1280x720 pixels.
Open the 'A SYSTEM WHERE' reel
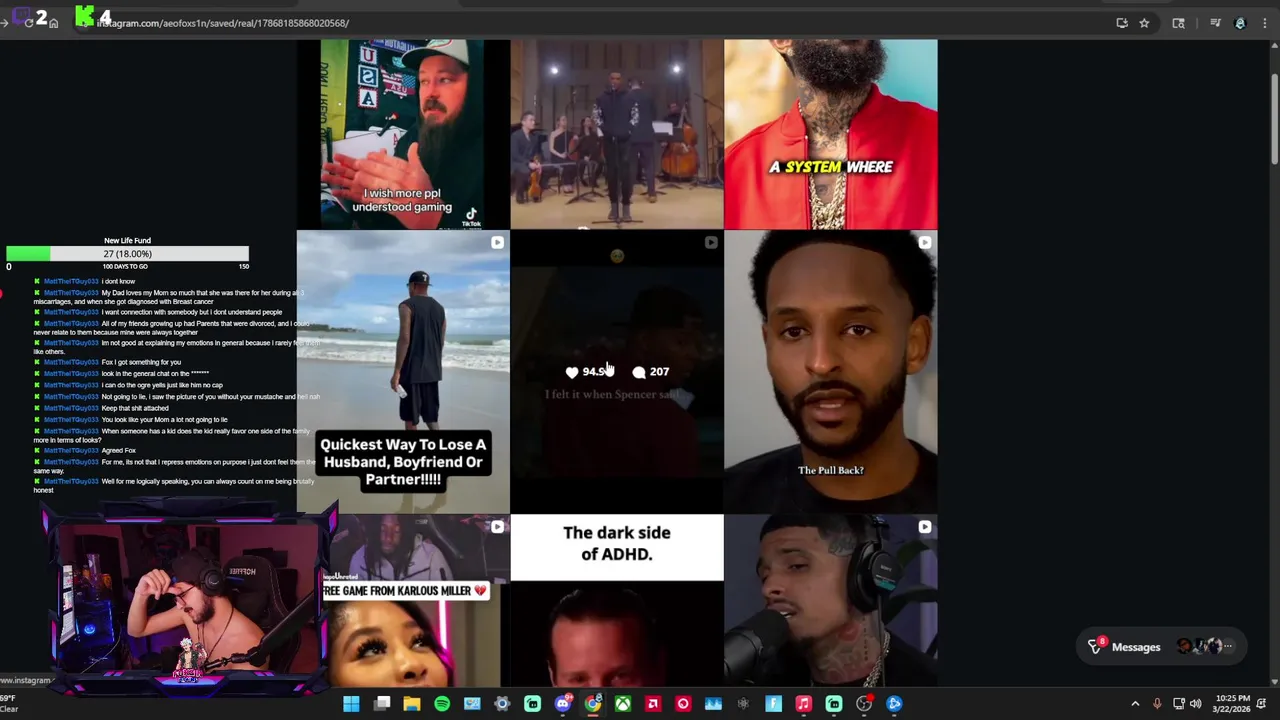831,134
